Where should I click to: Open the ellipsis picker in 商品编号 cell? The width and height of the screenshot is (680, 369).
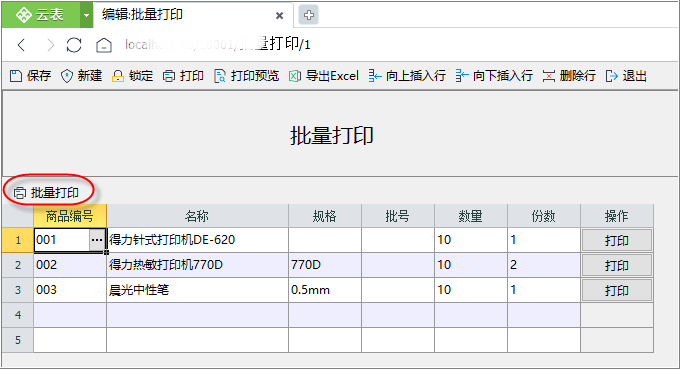pyautogui.click(x=97, y=240)
